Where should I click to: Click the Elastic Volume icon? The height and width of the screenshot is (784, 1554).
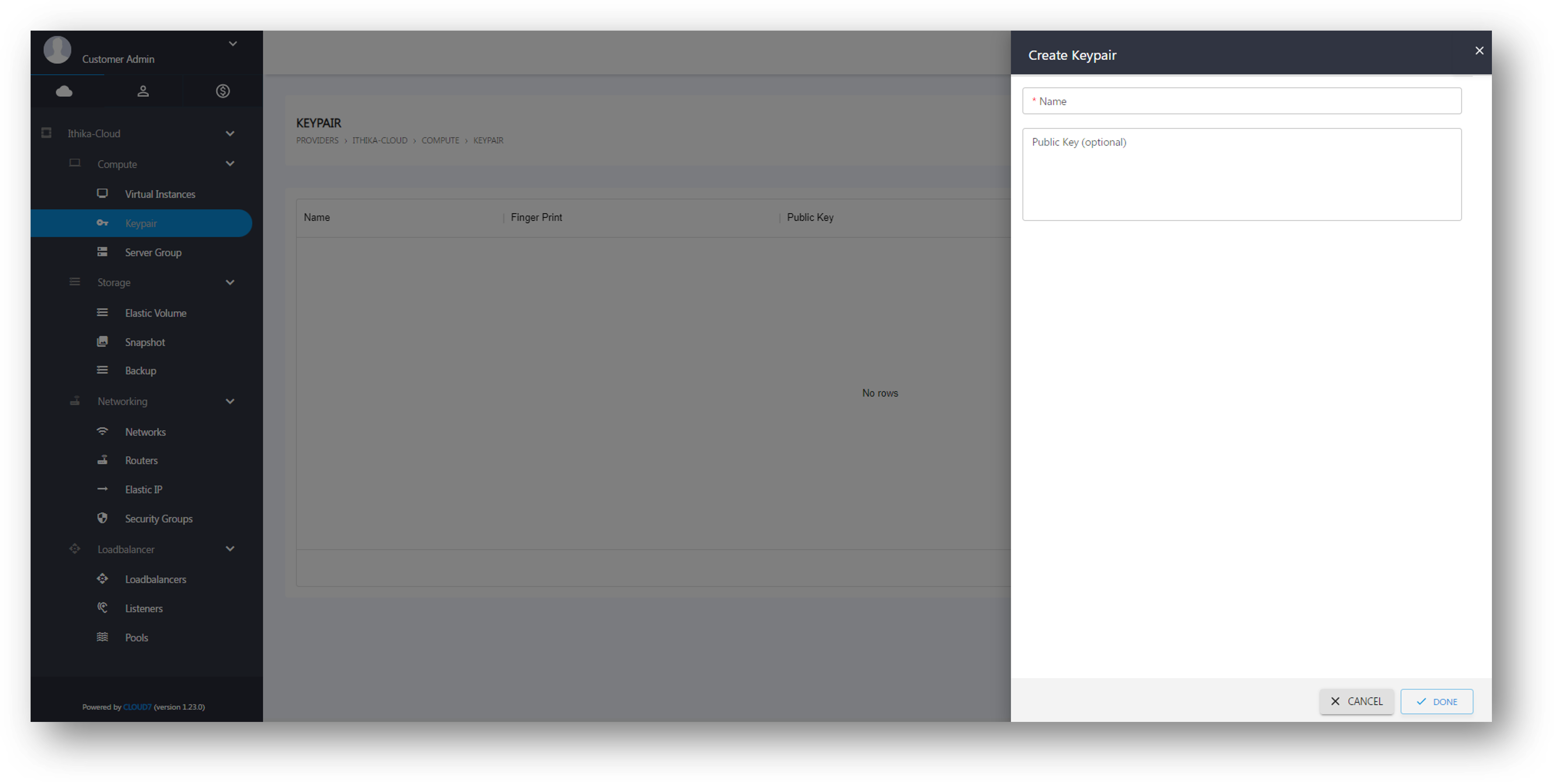[x=103, y=312]
